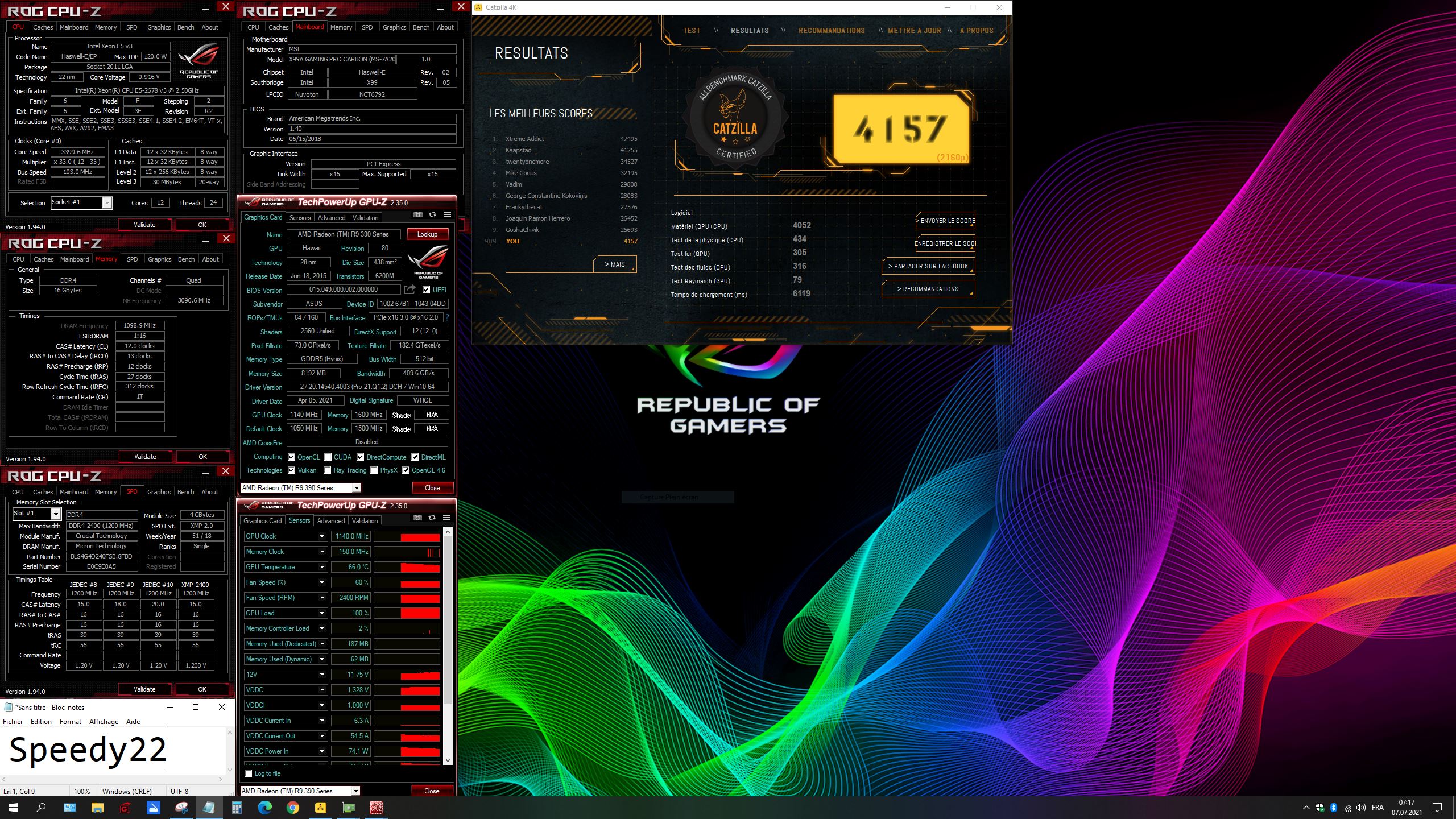Switch to Notepad taskbar icon
The height and width of the screenshot is (819, 1456).
click(209, 808)
